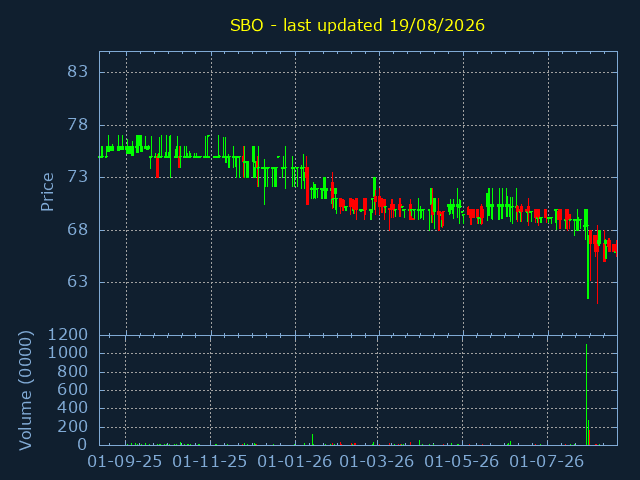640x480 pixels.
Task: Click the Volume (0000) axis title
Action: coord(25,391)
